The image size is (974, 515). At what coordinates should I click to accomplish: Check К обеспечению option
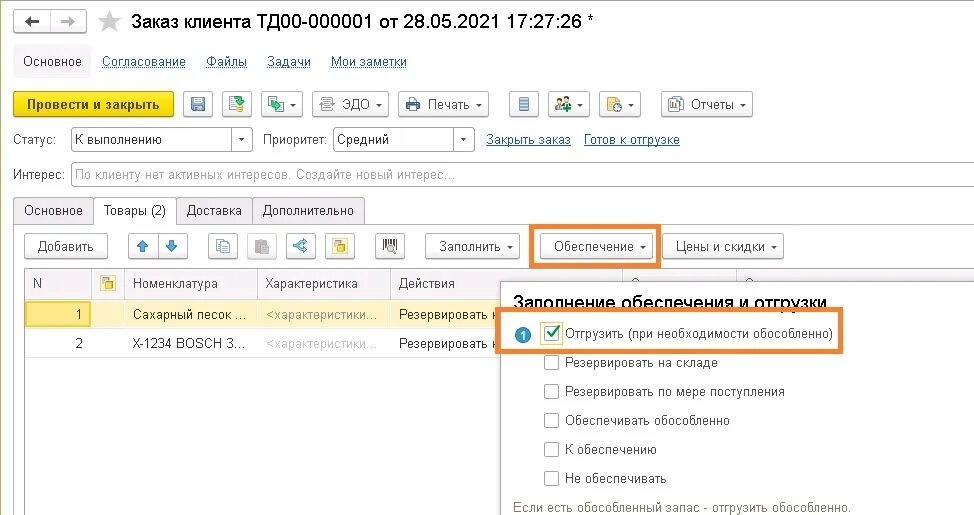click(552, 449)
